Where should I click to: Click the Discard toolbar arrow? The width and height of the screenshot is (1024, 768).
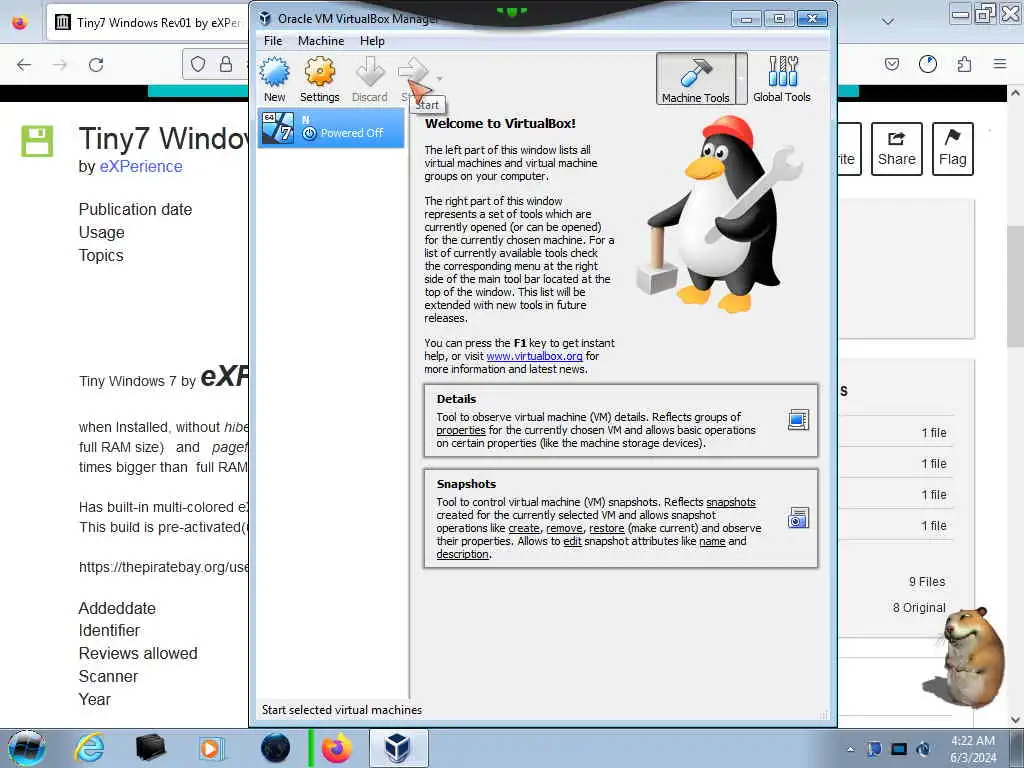(x=370, y=80)
